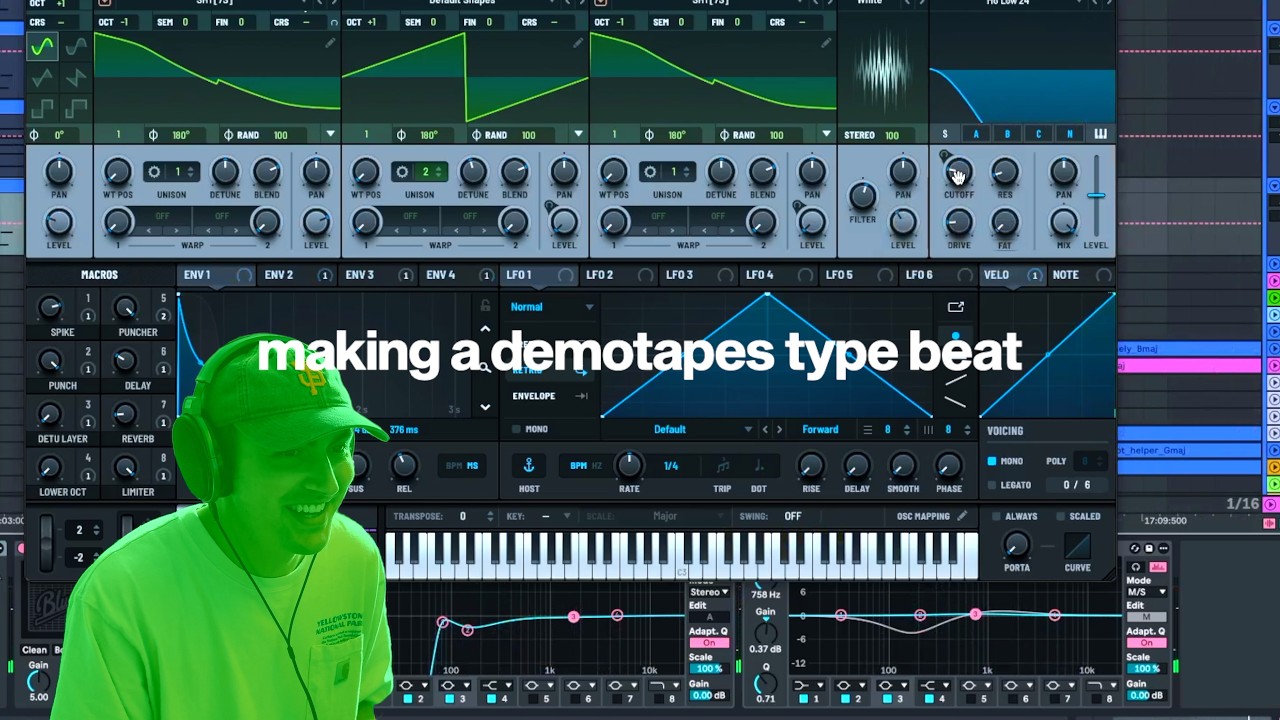Click the LFO anchor icon above HOST
1280x720 pixels.
[529, 466]
